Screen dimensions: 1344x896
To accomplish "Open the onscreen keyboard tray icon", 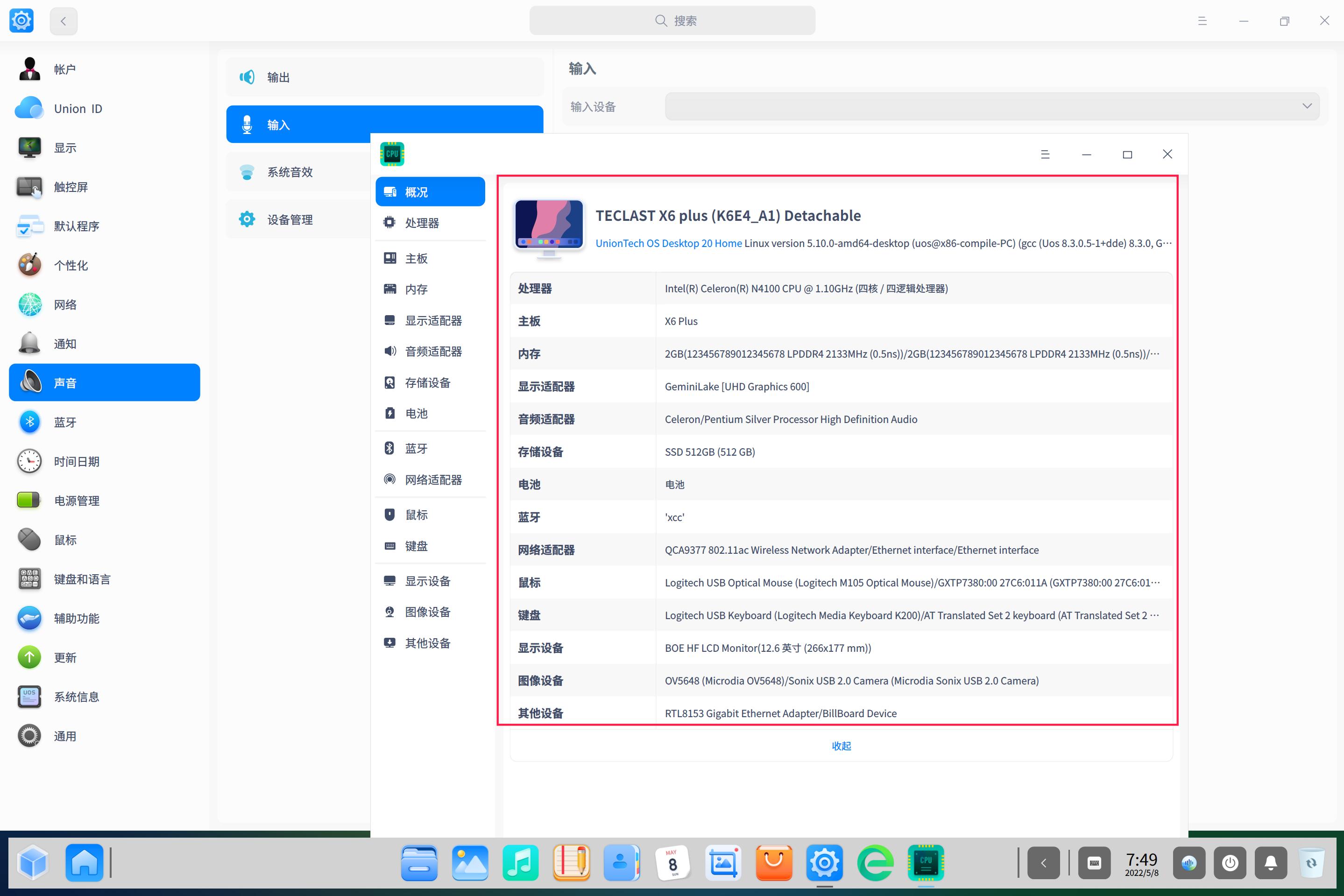I will click(1094, 863).
